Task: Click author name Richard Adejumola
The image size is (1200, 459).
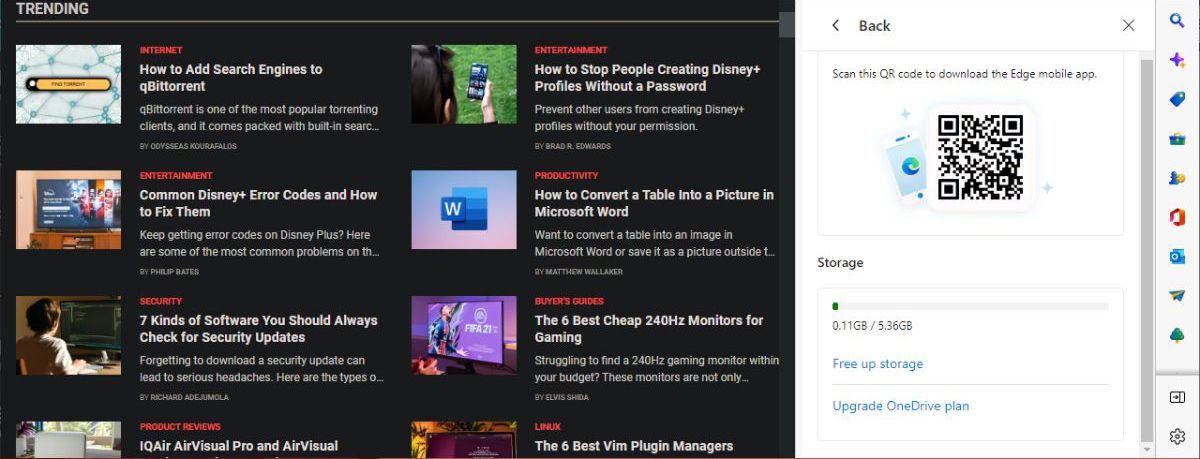Action: 189,397
